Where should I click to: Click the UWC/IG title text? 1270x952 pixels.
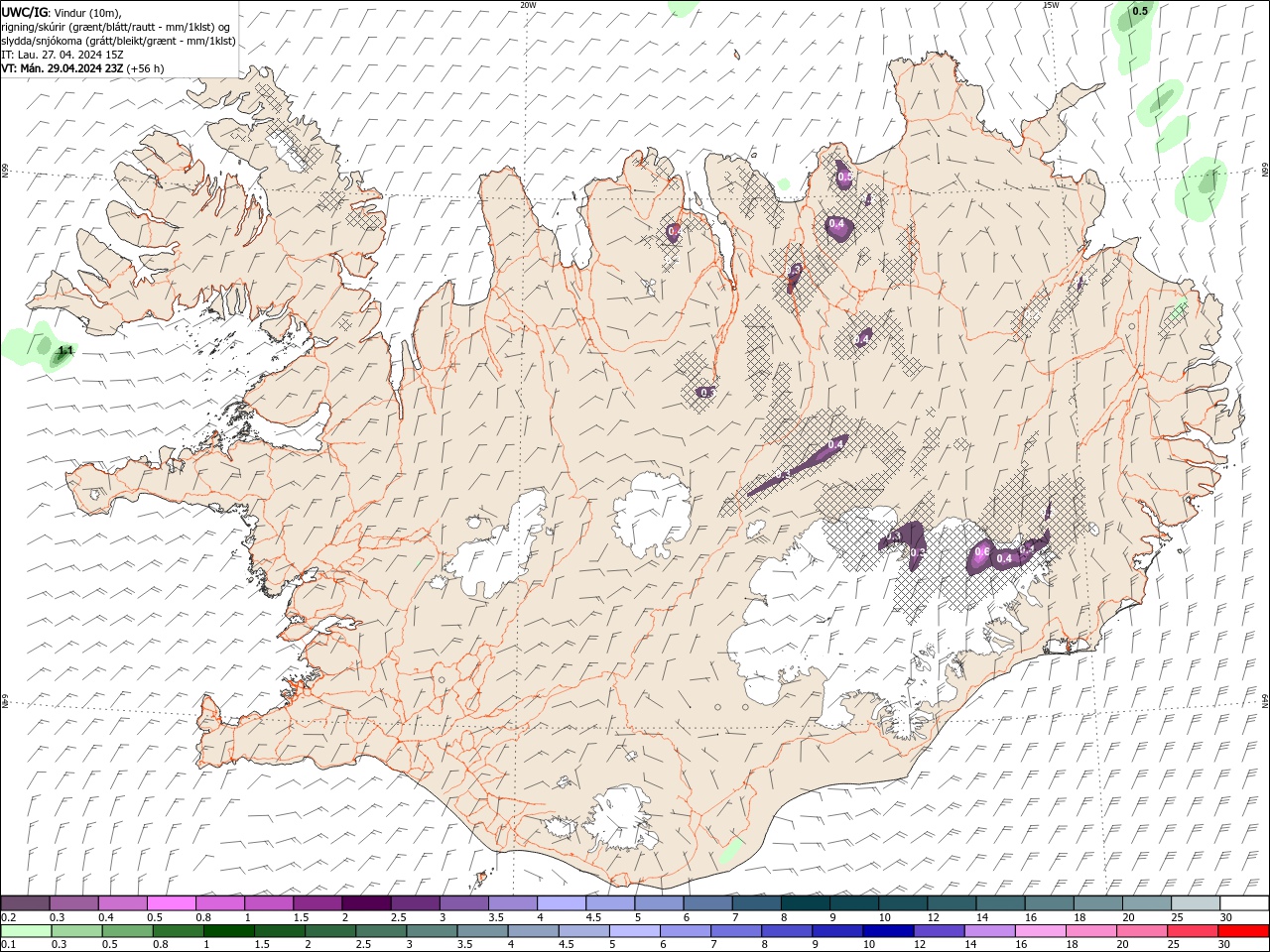(x=24, y=12)
